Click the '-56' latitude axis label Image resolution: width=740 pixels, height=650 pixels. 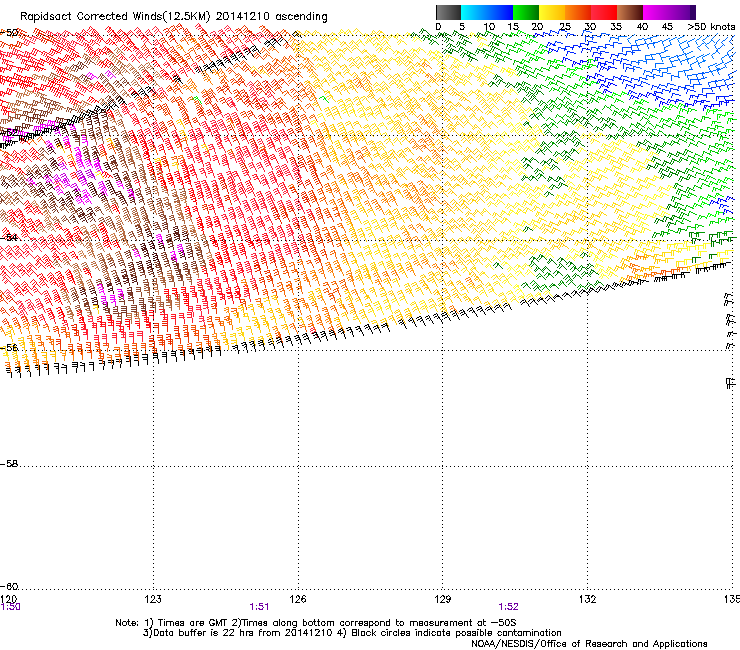click(x=9, y=347)
